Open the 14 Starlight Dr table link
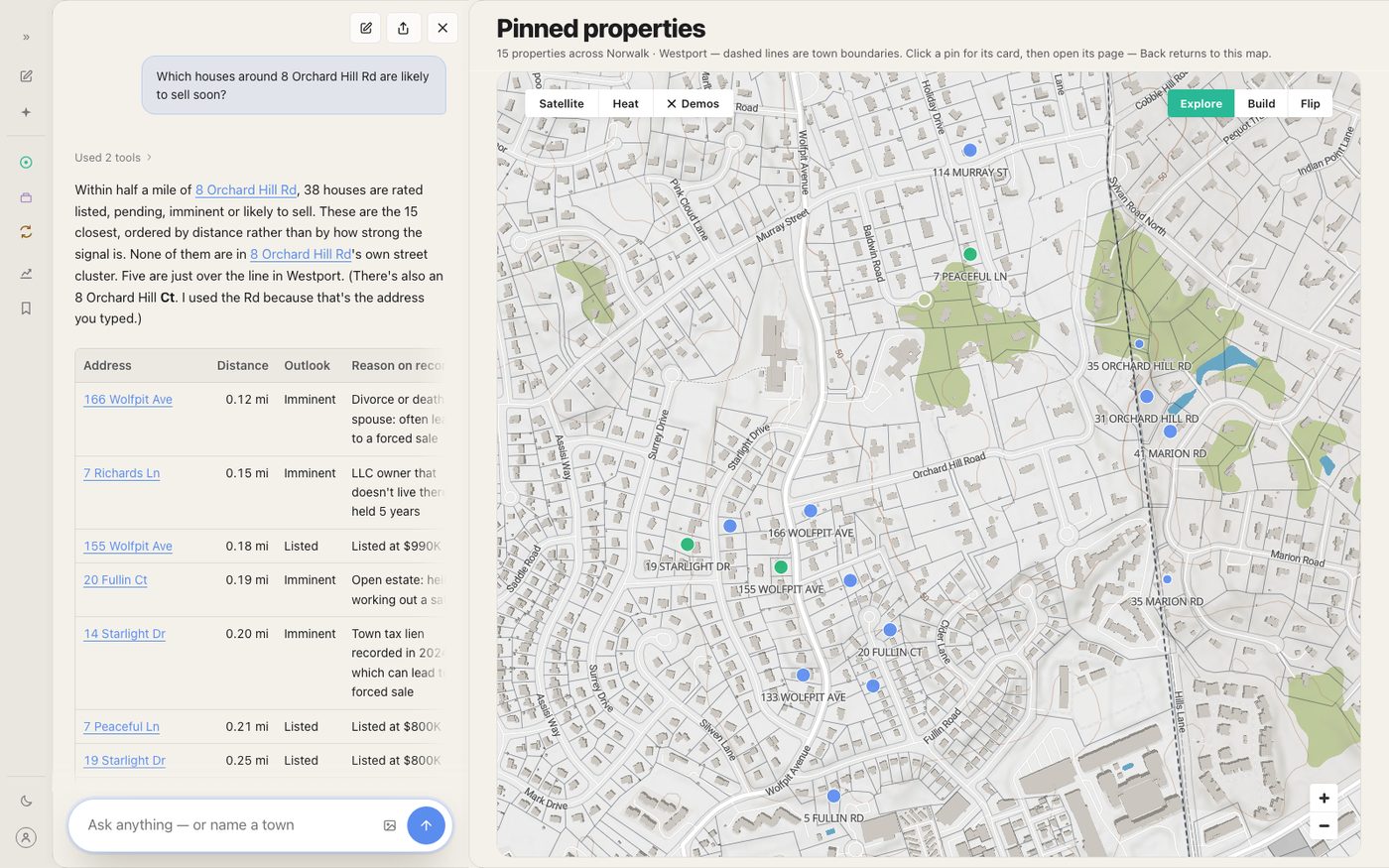 pyautogui.click(x=125, y=634)
